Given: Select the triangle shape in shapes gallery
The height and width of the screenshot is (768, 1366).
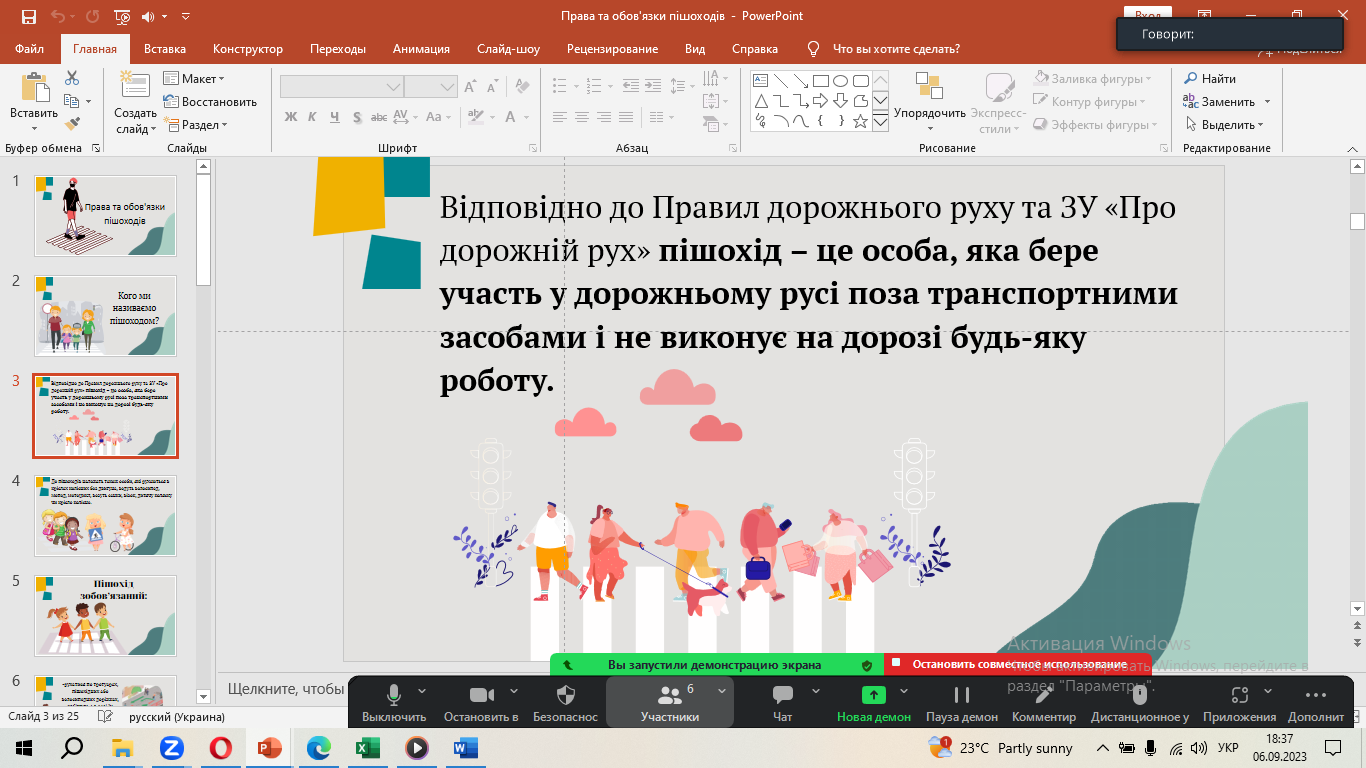Looking at the screenshot, I should coord(760,100).
